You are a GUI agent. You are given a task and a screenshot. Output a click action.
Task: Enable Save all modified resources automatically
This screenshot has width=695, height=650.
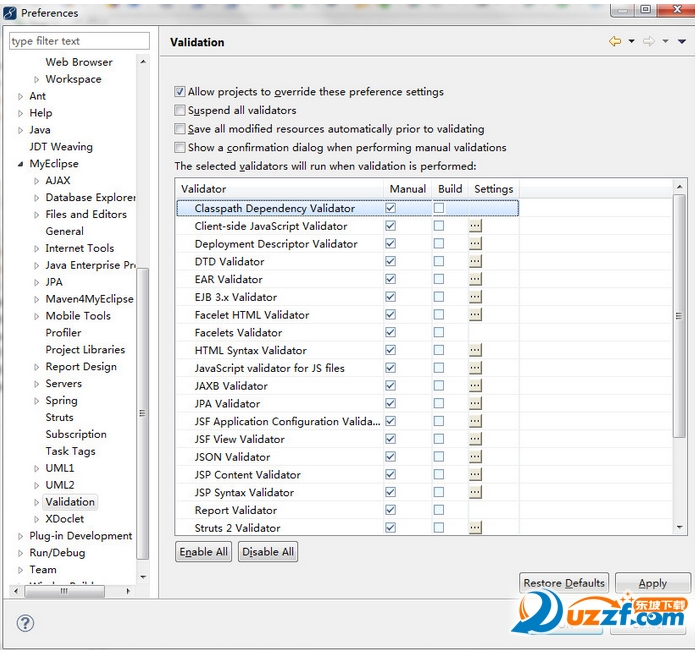(180, 129)
